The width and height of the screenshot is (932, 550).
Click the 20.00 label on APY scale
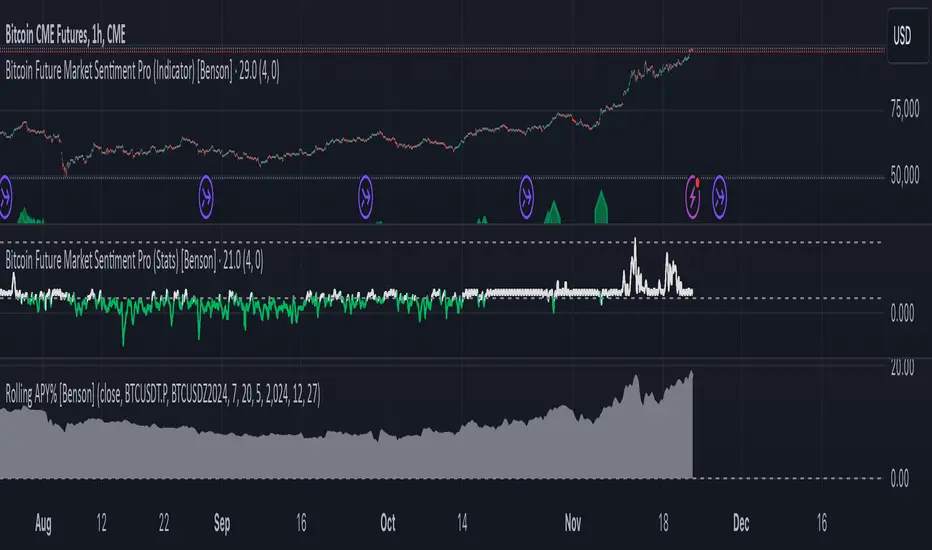coord(902,367)
